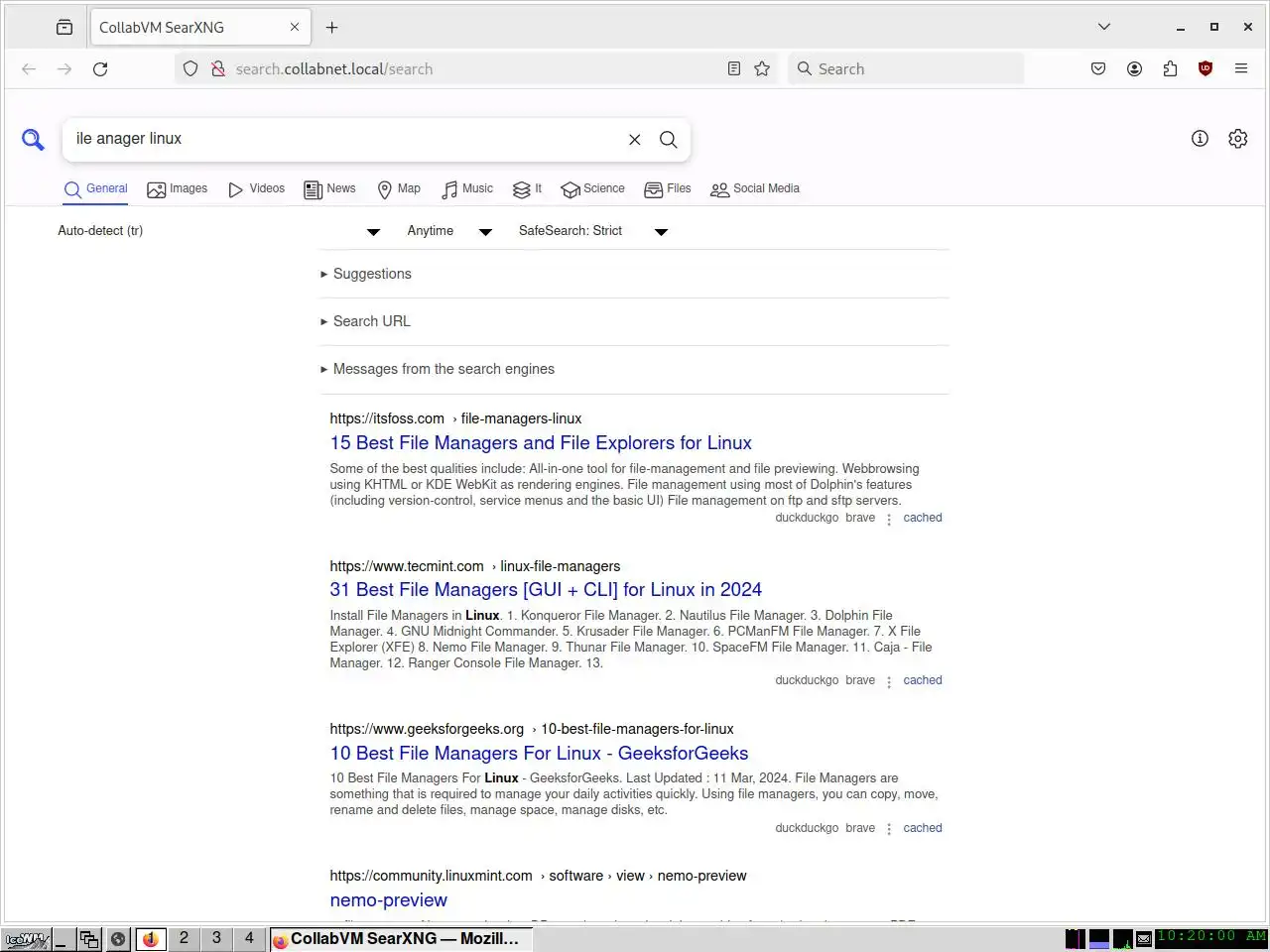
Task: Show tracking protection shield info
Action: coord(190,68)
